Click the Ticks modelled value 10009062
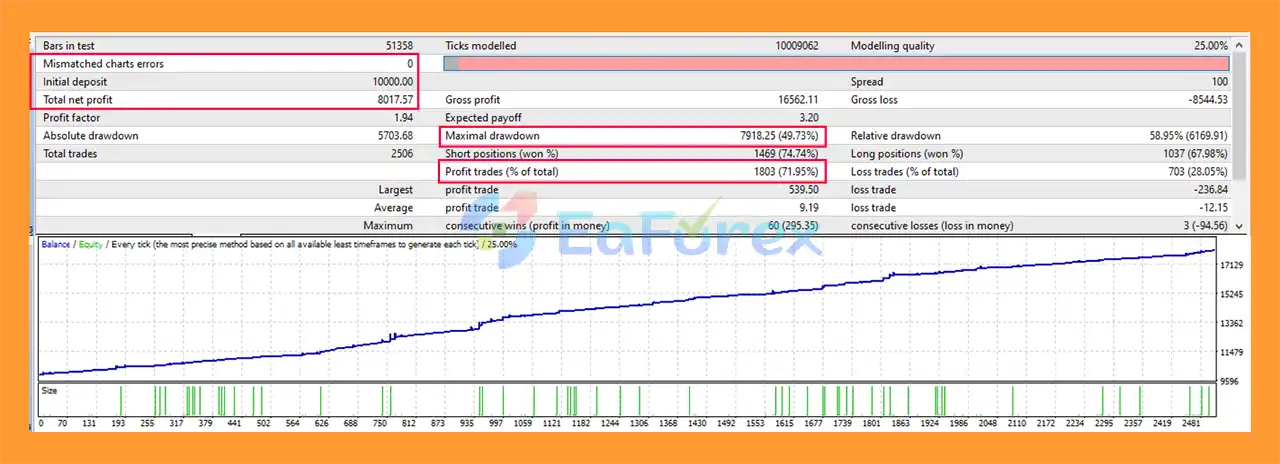This screenshot has width=1280, height=464. [x=796, y=46]
